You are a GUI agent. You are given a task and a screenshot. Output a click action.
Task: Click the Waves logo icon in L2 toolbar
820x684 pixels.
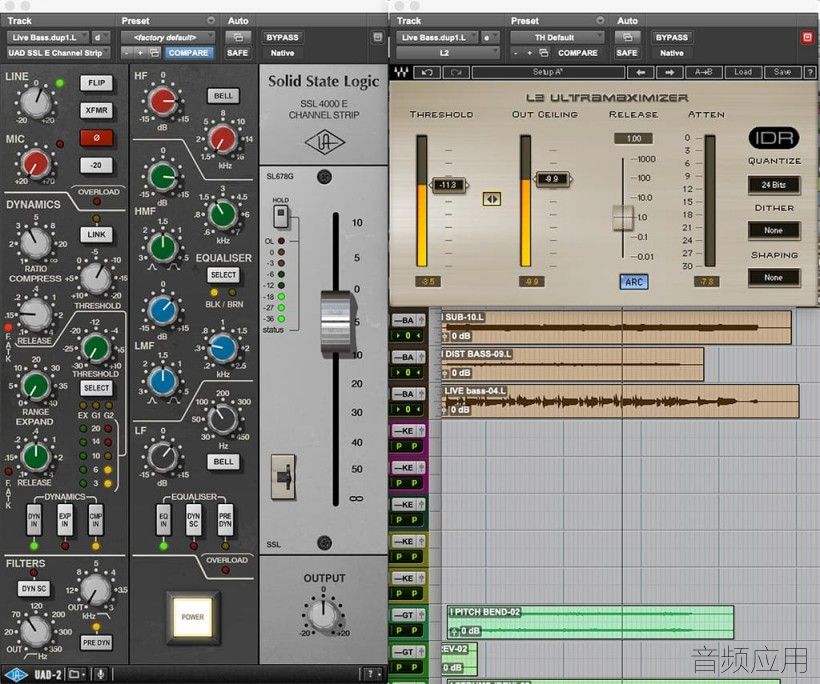point(401,73)
